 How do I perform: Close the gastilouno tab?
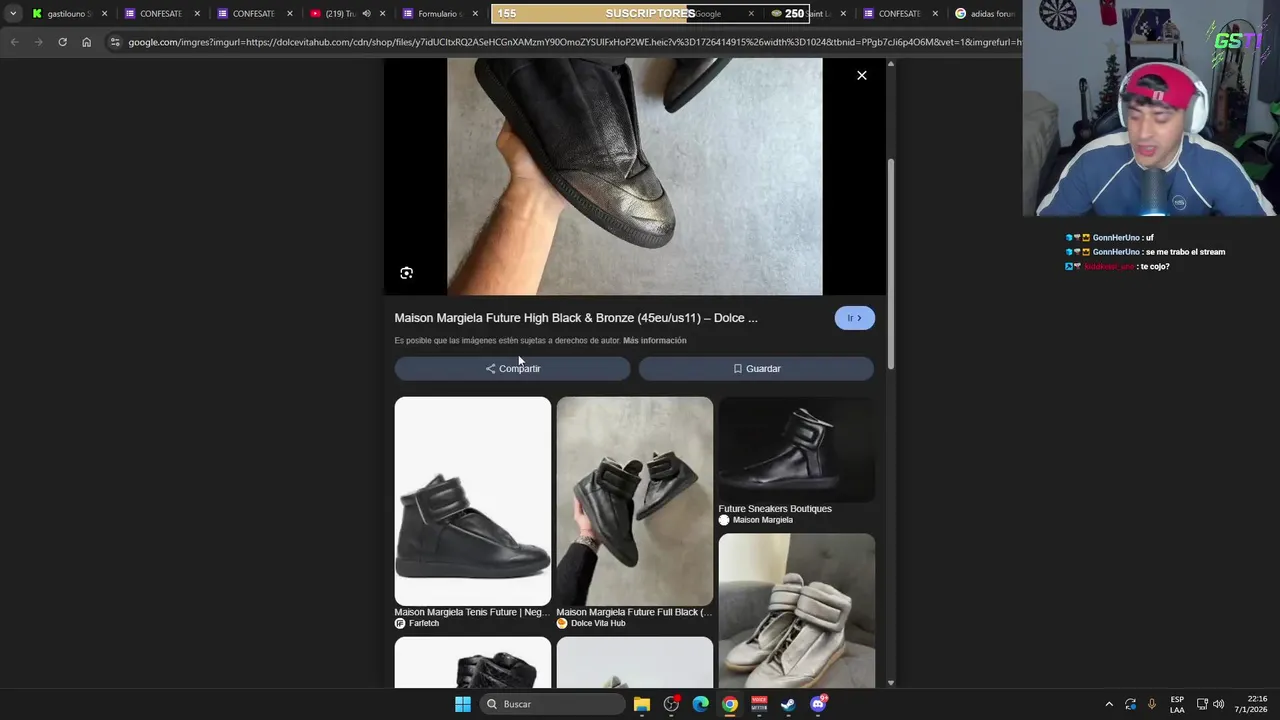click(x=104, y=14)
